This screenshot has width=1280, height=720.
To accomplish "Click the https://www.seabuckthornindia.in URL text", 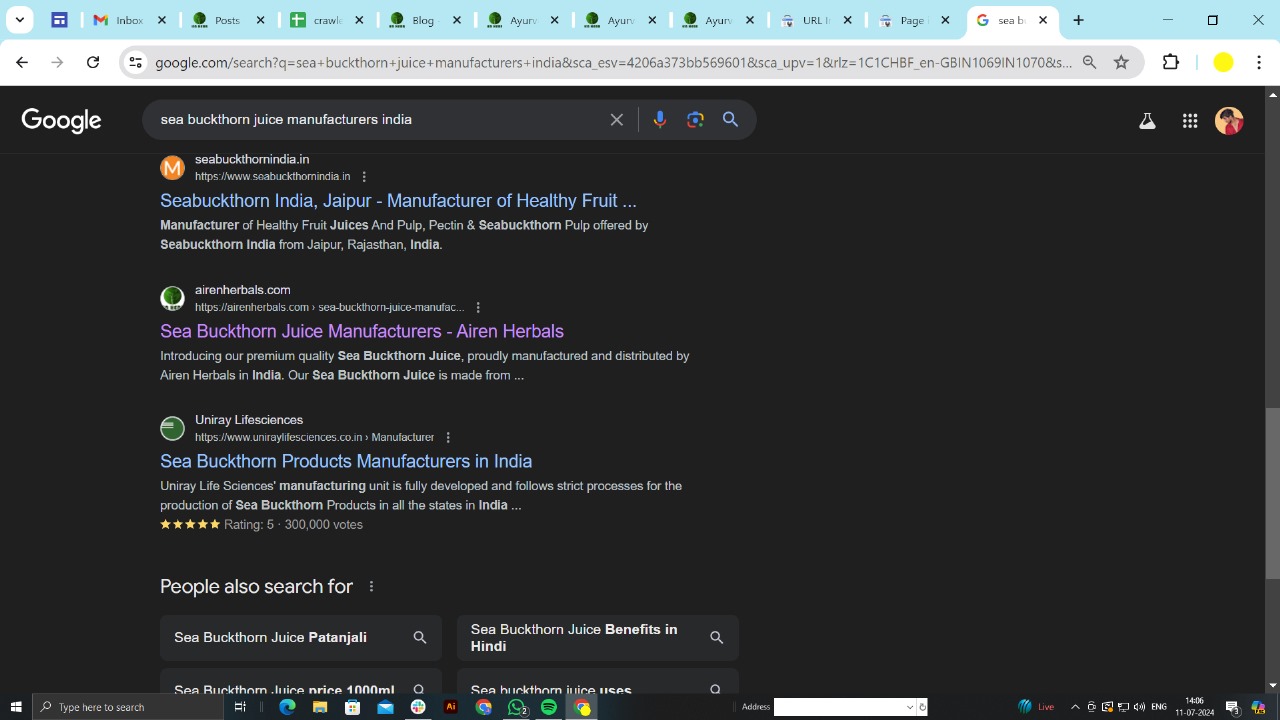I will coord(273,177).
